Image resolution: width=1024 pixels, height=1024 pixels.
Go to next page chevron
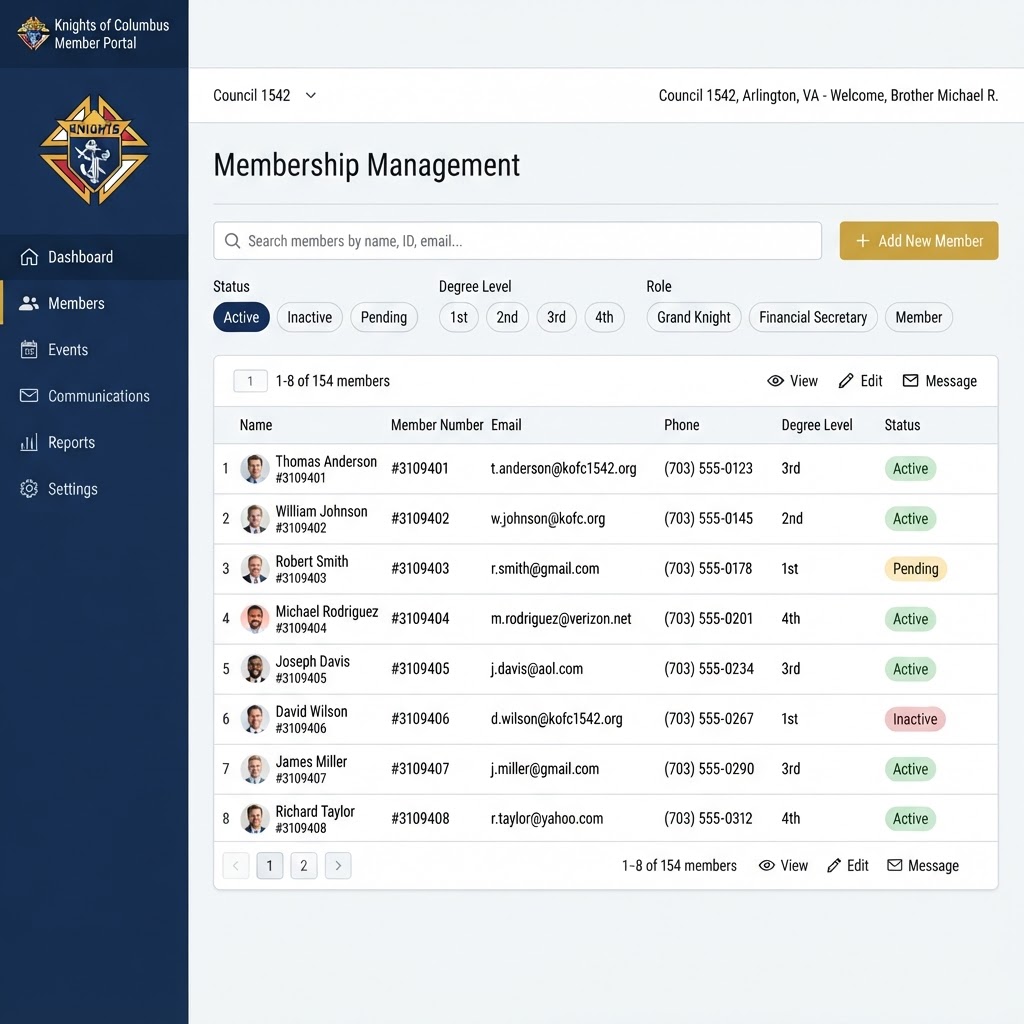click(x=338, y=865)
